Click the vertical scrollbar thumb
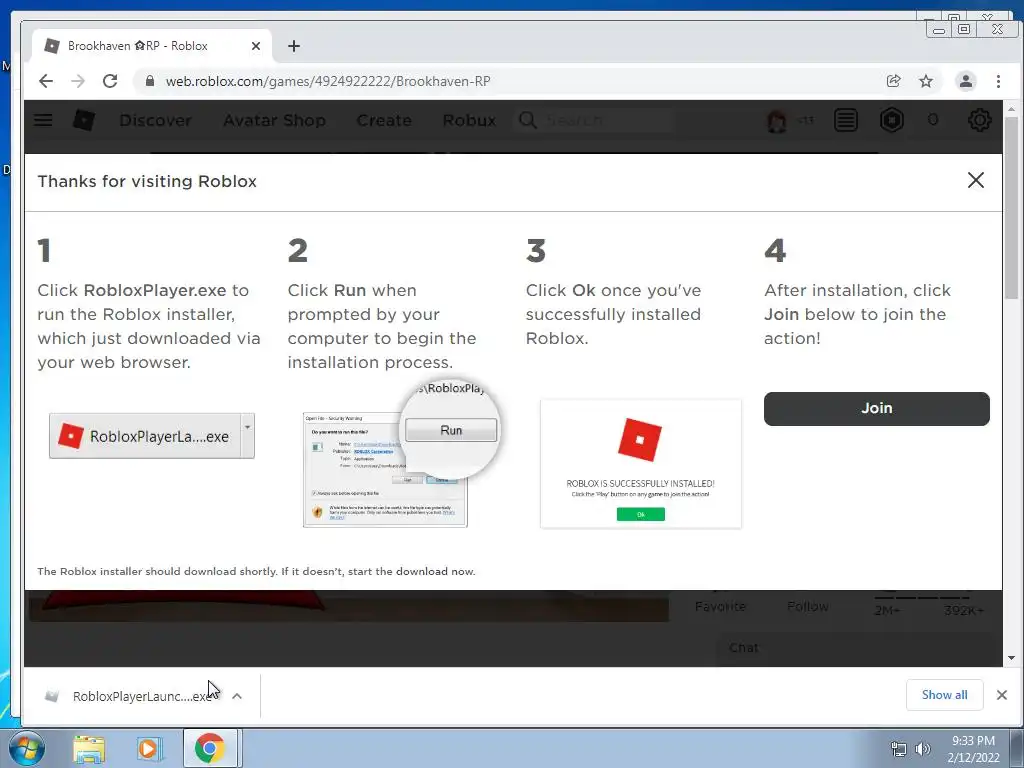Viewport: 1024px width, 768px height. click(1012, 207)
